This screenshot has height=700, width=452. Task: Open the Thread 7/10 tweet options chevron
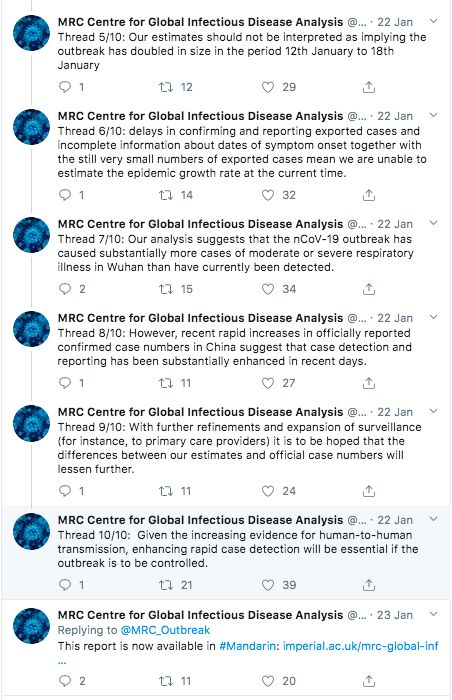point(433,223)
